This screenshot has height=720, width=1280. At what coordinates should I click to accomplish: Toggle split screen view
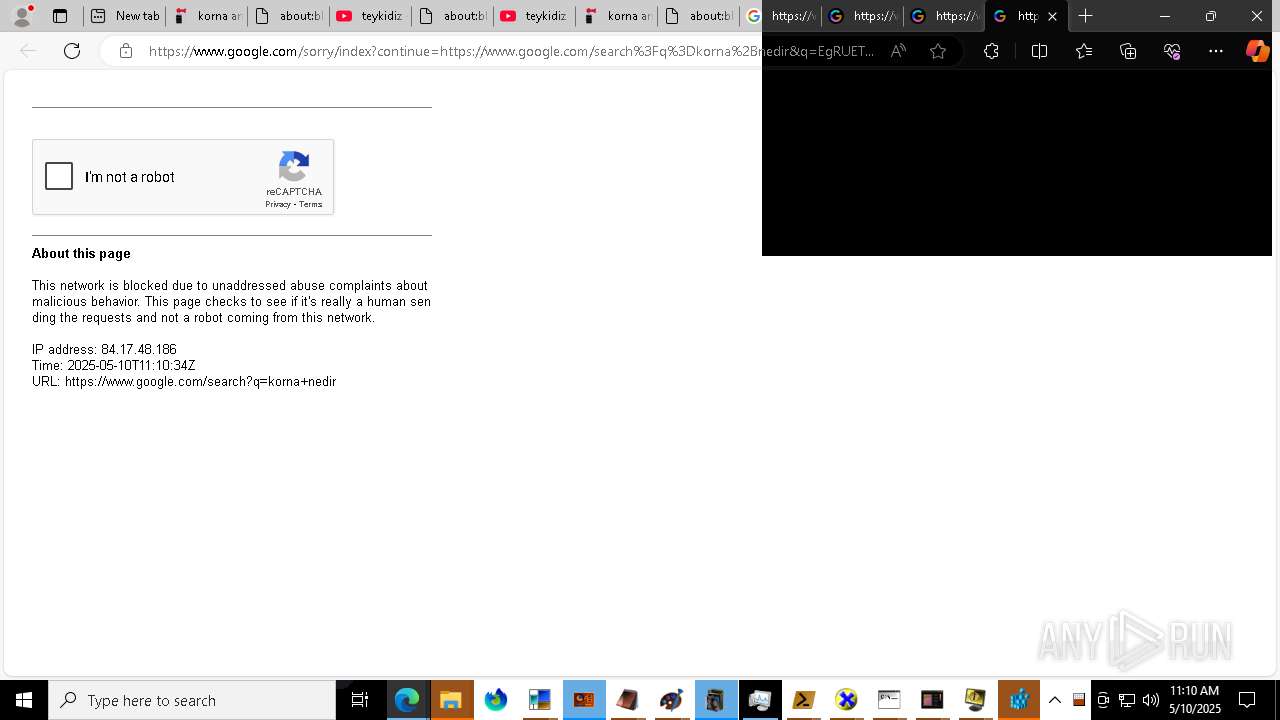click(1039, 51)
